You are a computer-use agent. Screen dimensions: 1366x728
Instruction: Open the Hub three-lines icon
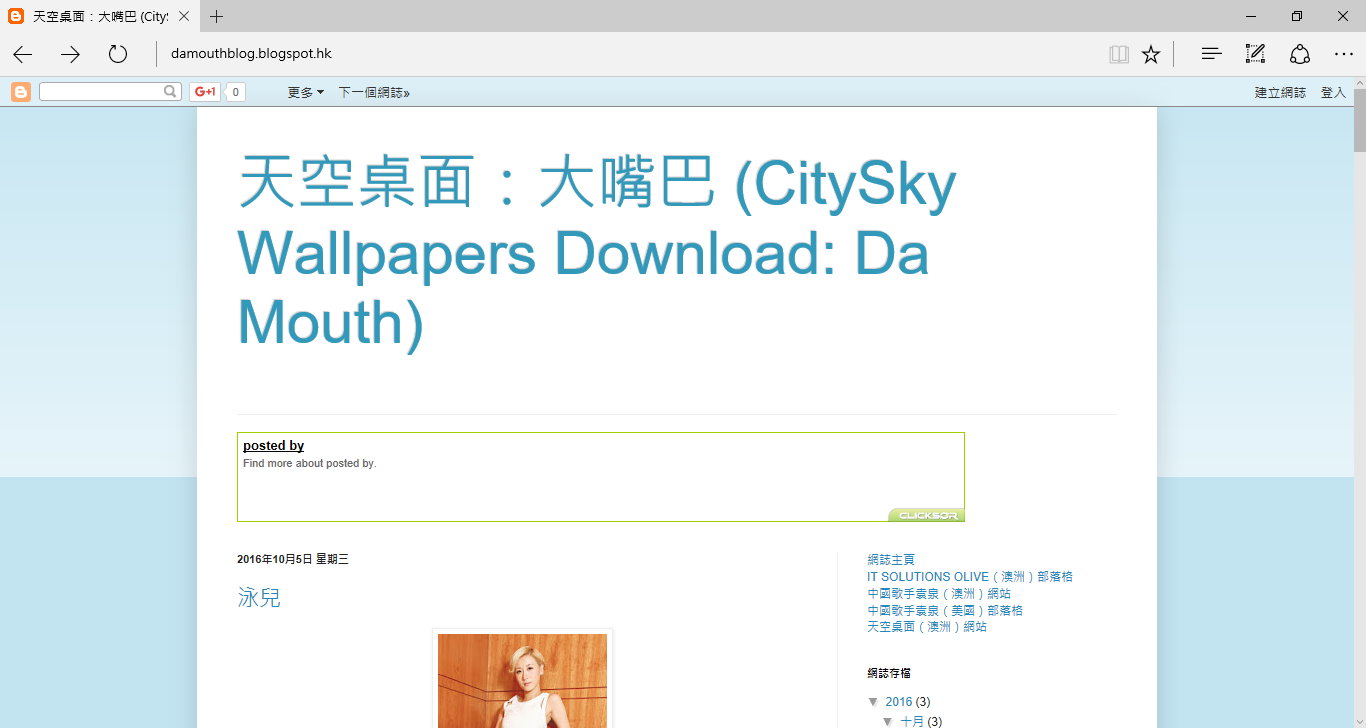[x=1211, y=54]
